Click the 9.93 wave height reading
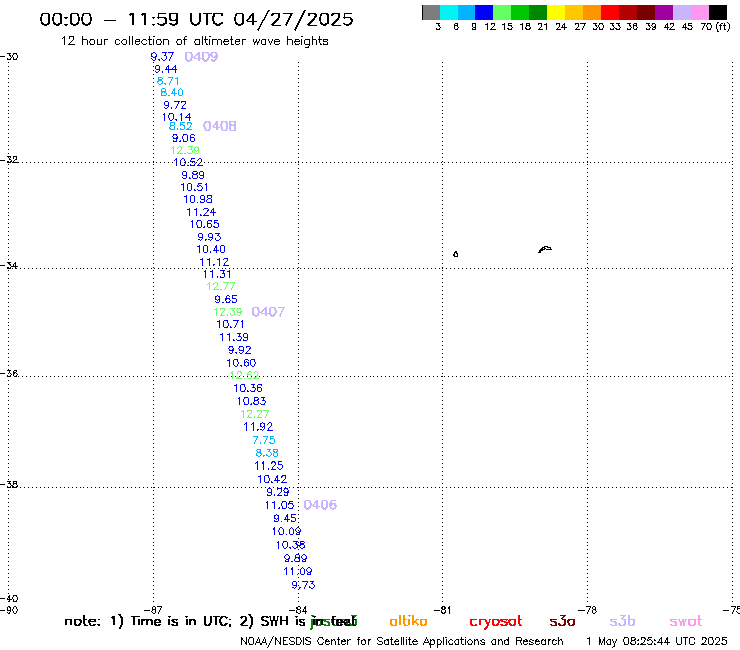 (209, 237)
